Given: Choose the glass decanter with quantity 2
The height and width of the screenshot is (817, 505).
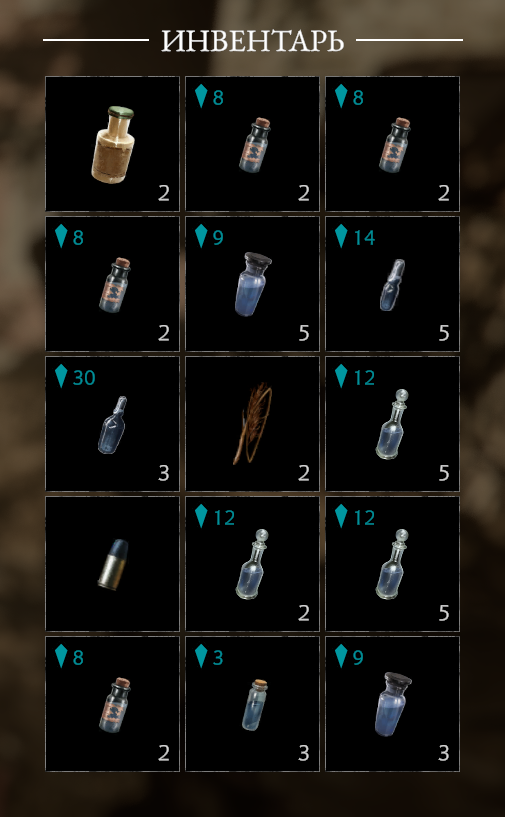Looking at the screenshot, I should pyautogui.click(x=252, y=564).
